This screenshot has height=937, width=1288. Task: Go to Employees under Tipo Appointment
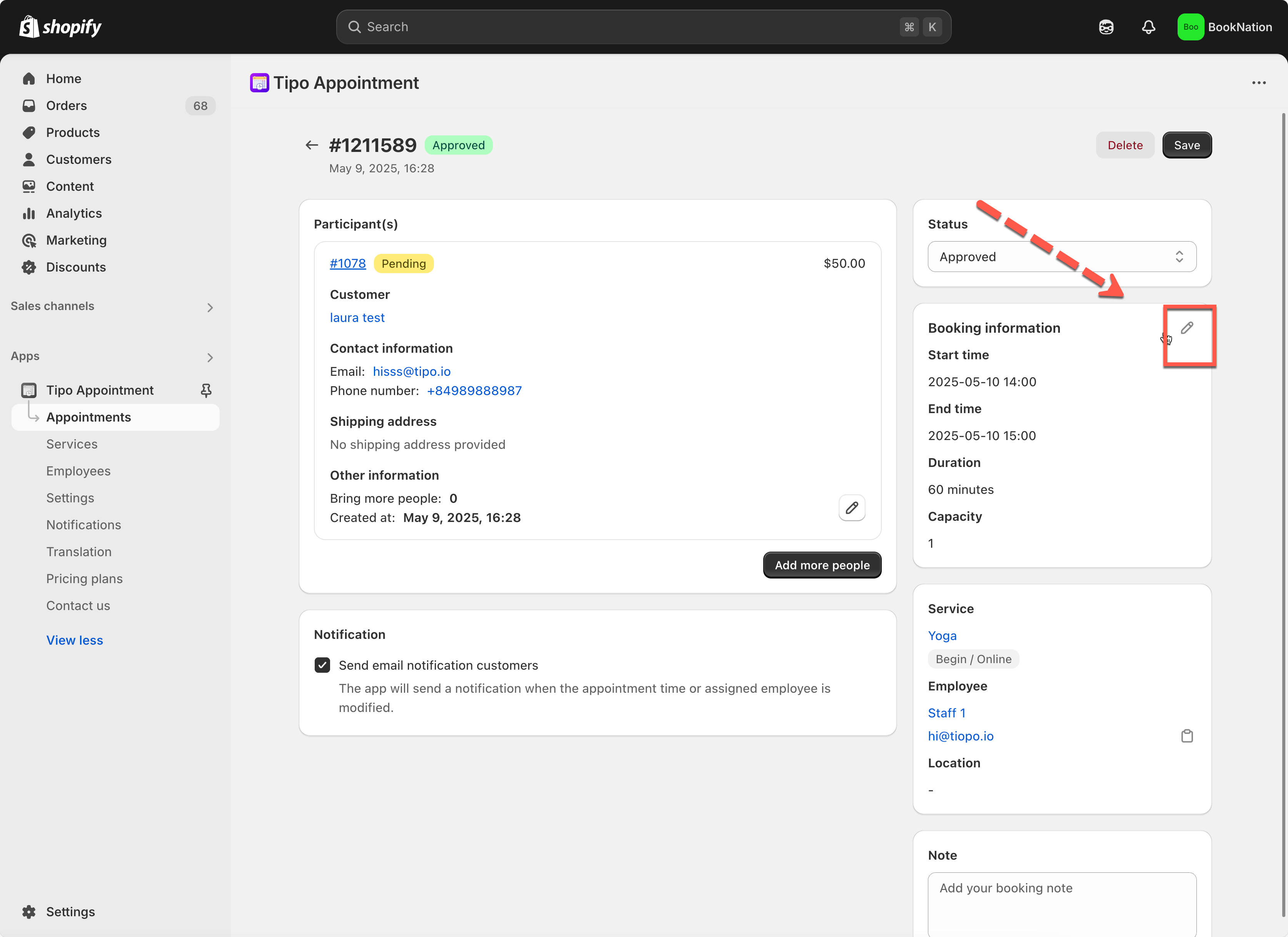(78, 471)
